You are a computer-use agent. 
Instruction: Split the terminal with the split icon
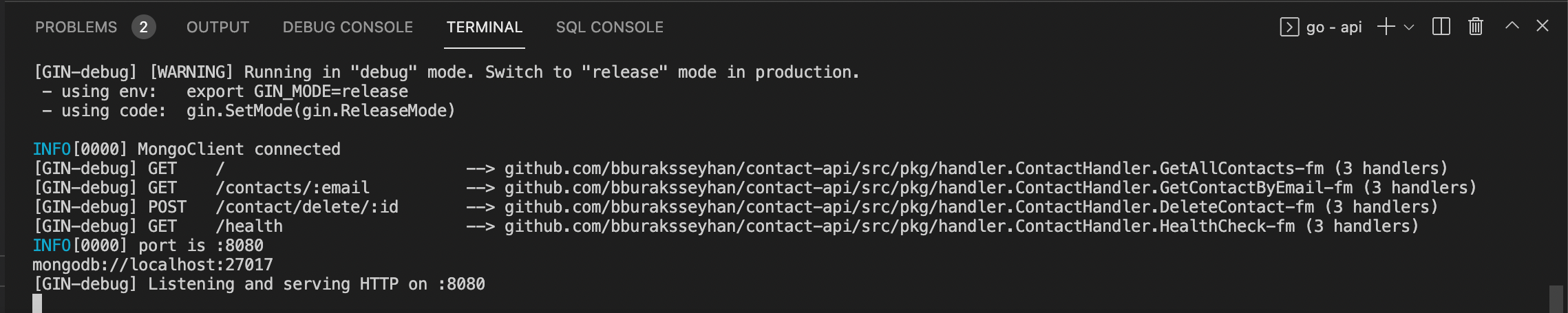pos(1441,27)
